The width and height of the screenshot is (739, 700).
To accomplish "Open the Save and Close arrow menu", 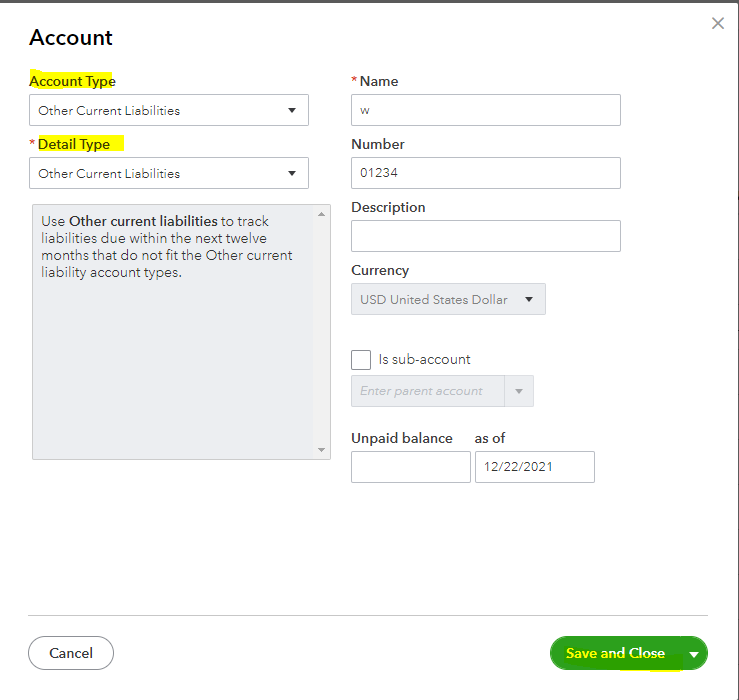I will pos(694,654).
